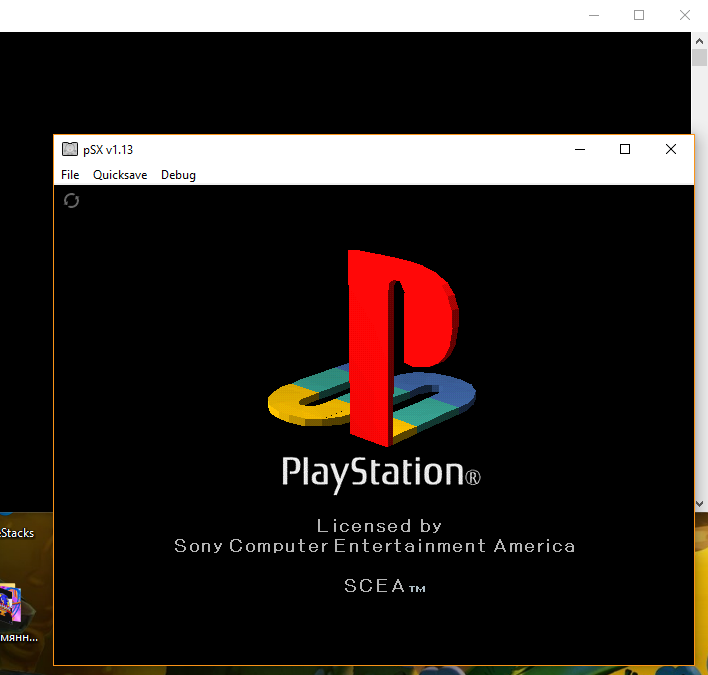The height and width of the screenshot is (675, 708).
Task: Close the pSX v1.13 window
Action: pyautogui.click(x=671, y=149)
